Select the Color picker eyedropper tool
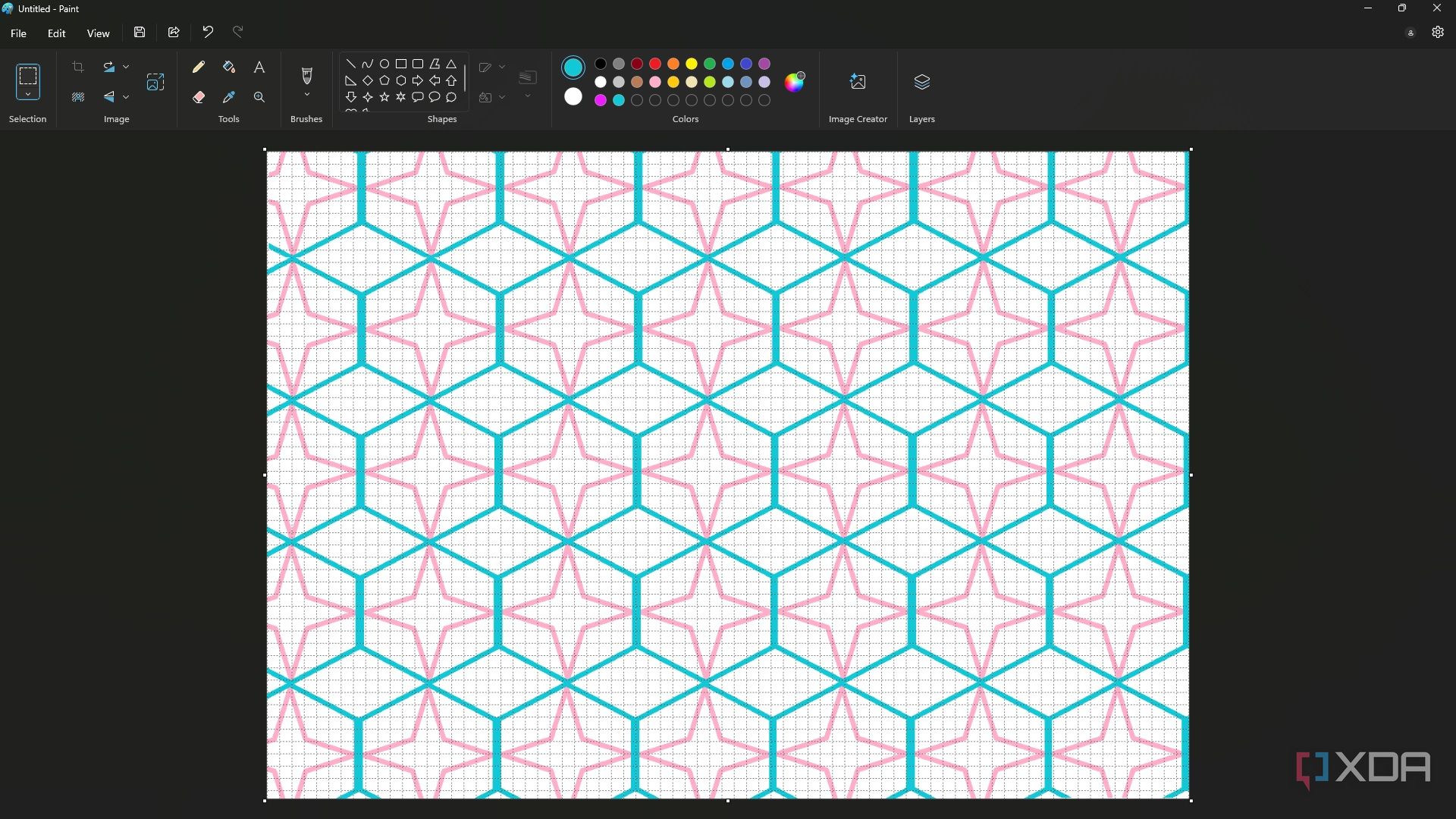This screenshot has height=819, width=1456. pyautogui.click(x=229, y=97)
